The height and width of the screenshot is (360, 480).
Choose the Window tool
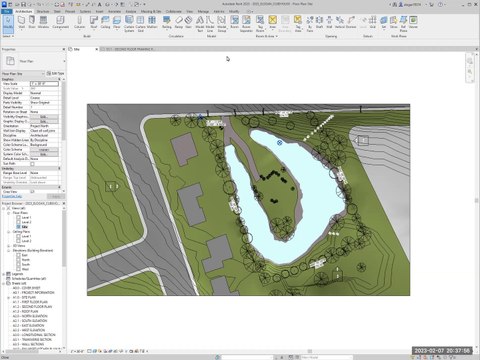tap(43, 22)
